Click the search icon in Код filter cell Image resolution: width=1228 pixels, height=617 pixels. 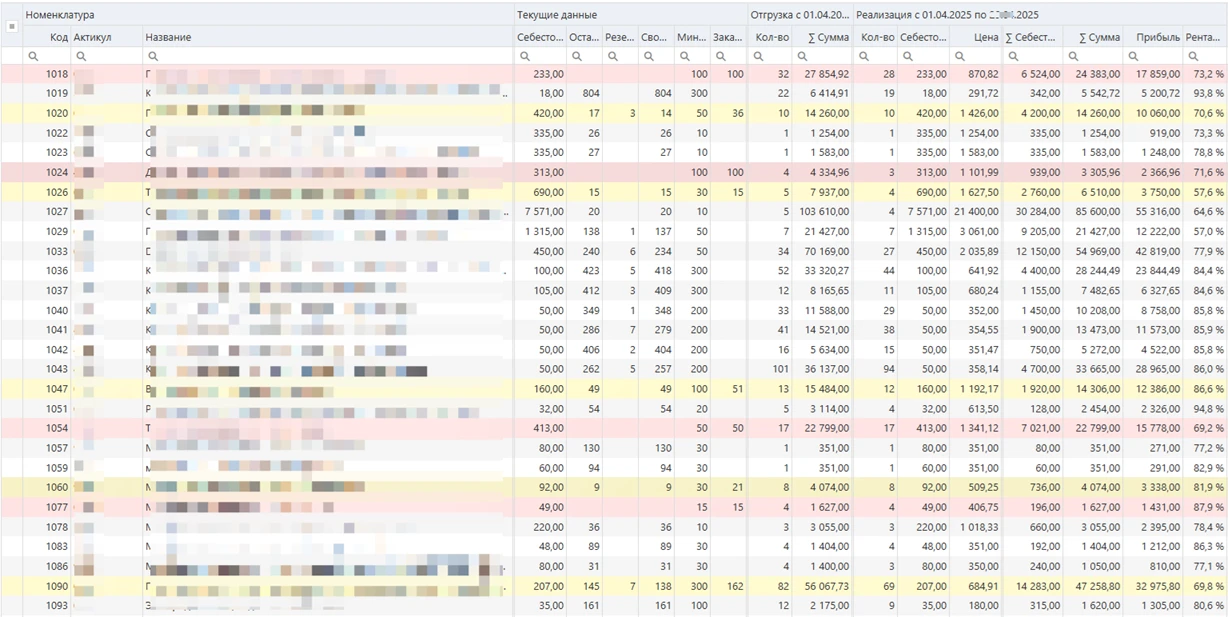tap(33, 57)
